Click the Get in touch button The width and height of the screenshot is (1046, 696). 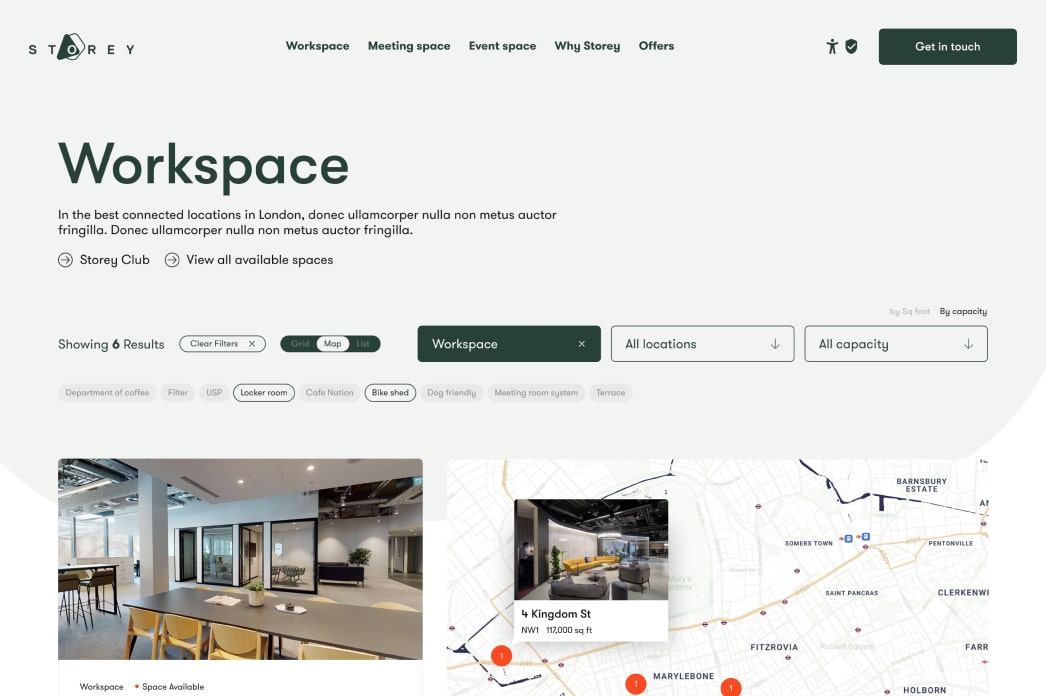click(x=946, y=46)
